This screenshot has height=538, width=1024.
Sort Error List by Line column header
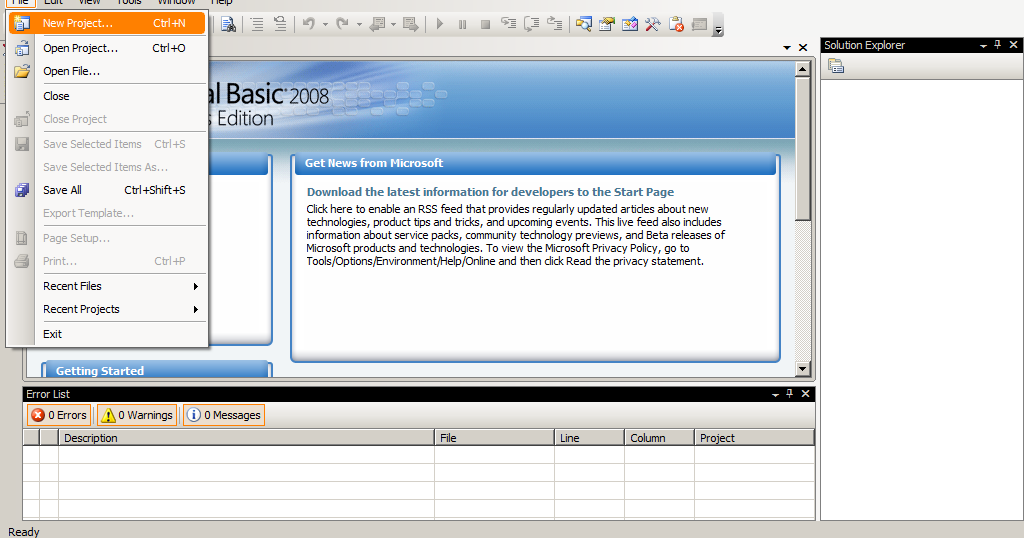[590, 438]
